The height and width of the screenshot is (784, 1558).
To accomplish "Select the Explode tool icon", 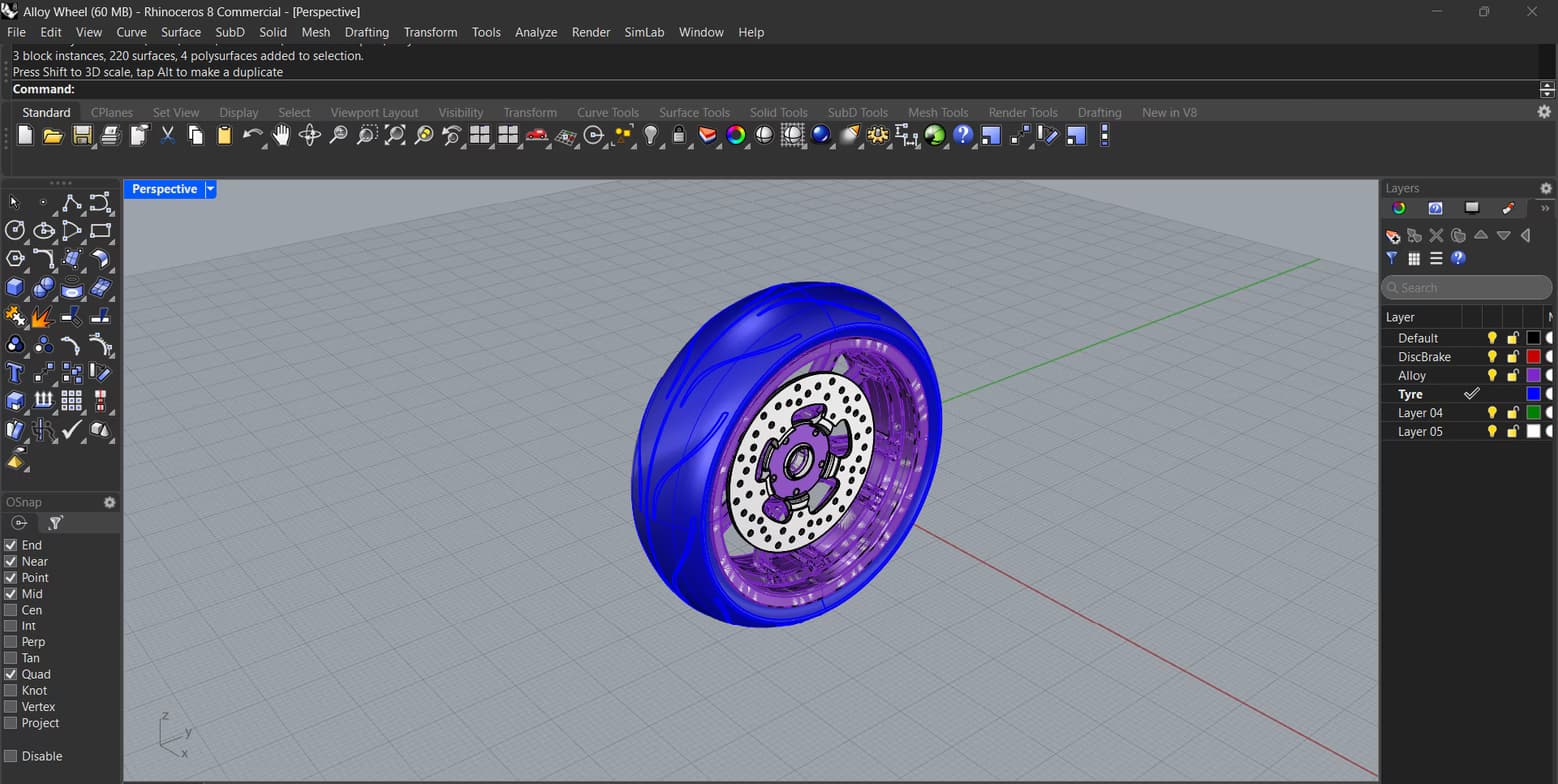I will click(x=43, y=317).
